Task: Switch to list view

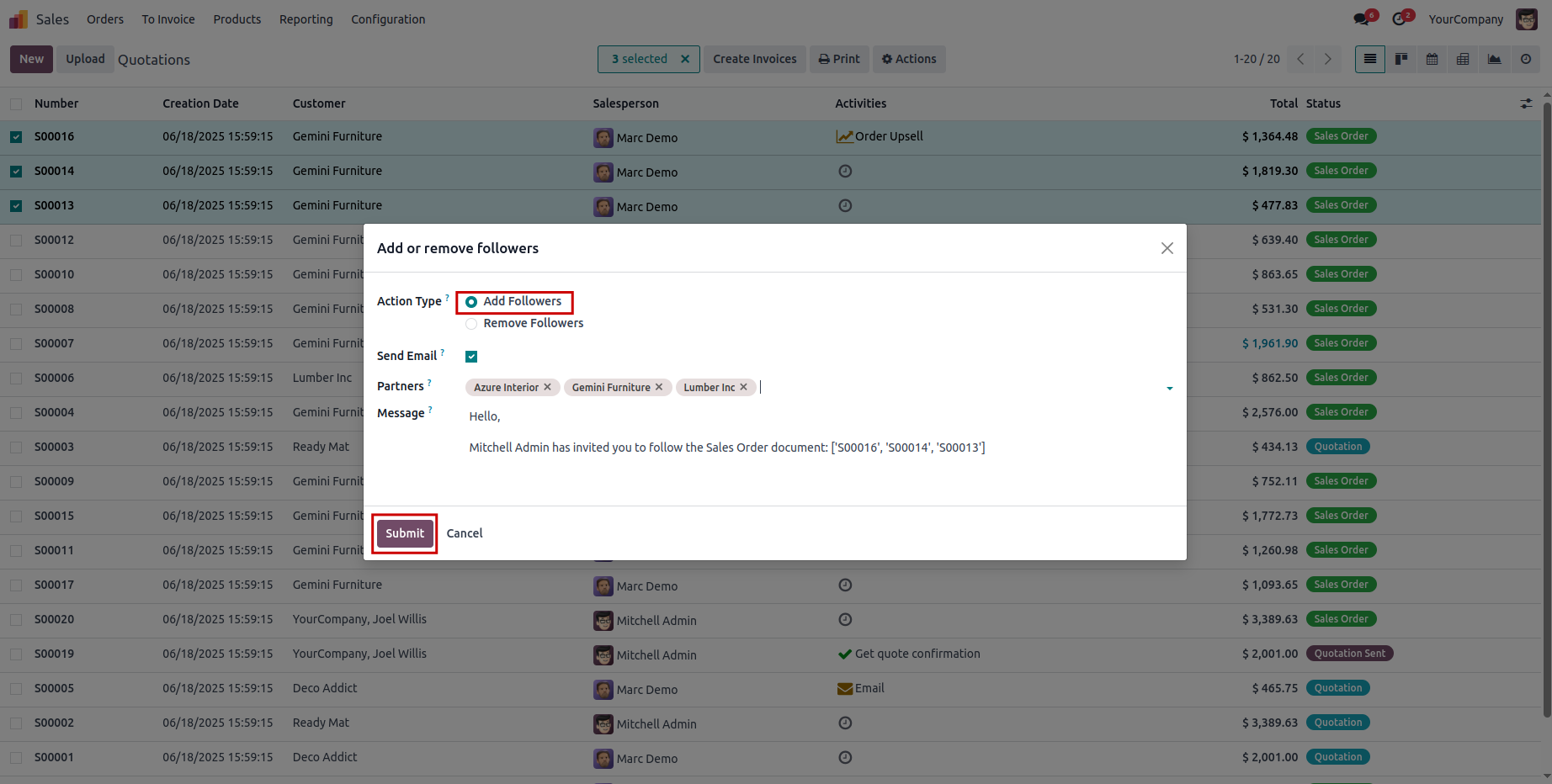Action: click(1370, 59)
